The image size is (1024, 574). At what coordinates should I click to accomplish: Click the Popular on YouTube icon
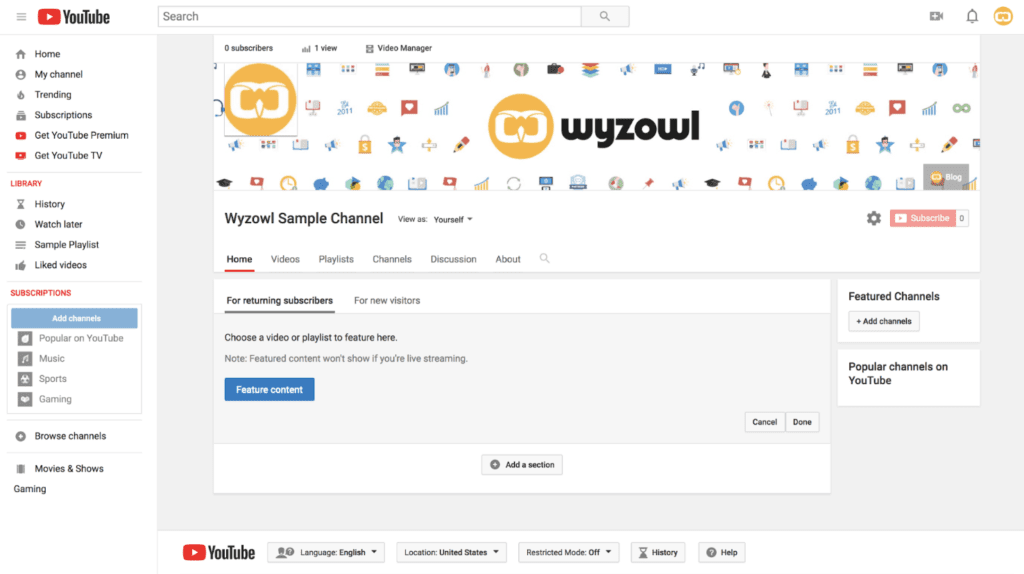pyautogui.click(x=25, y=338)
